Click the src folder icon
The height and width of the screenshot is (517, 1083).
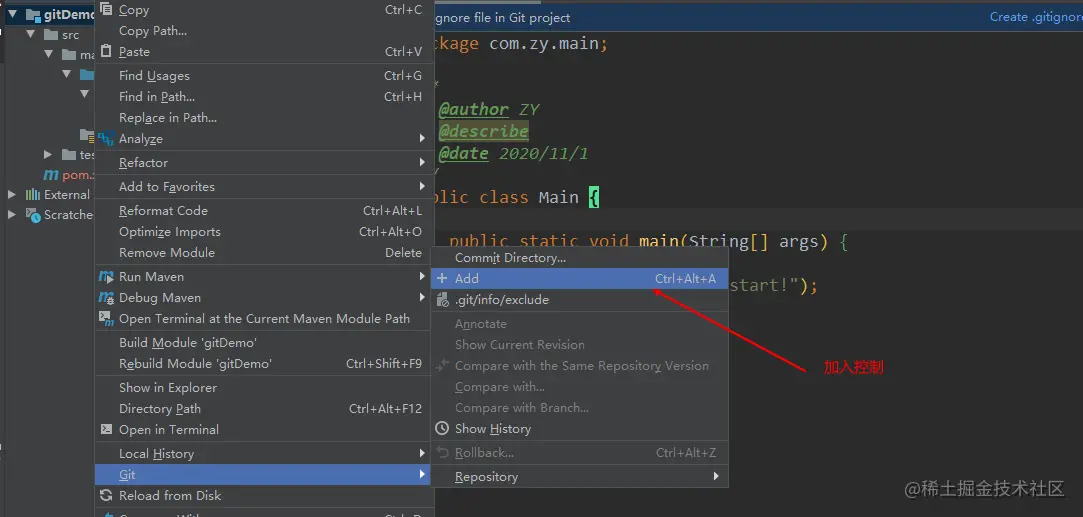50,35
